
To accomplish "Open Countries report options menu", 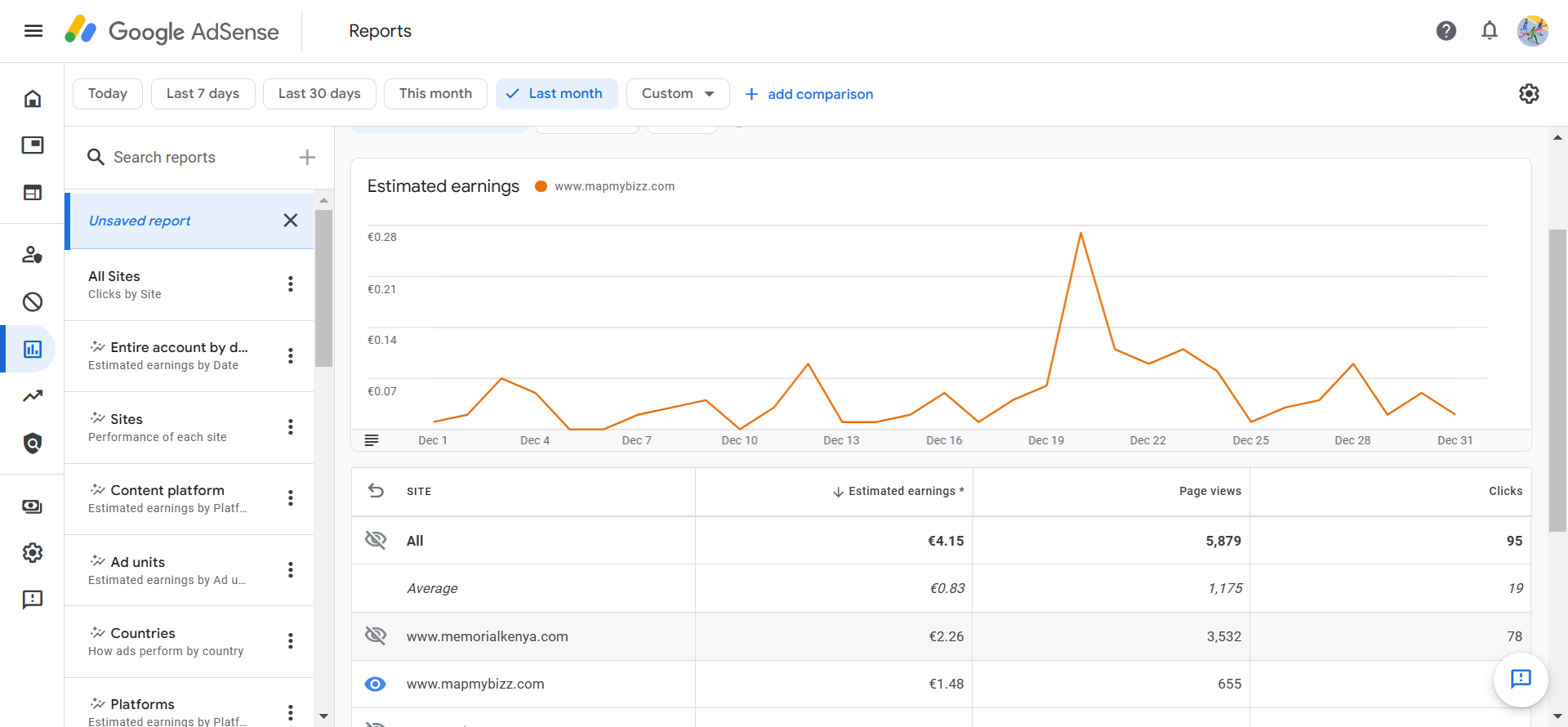I will click(291, 641).
